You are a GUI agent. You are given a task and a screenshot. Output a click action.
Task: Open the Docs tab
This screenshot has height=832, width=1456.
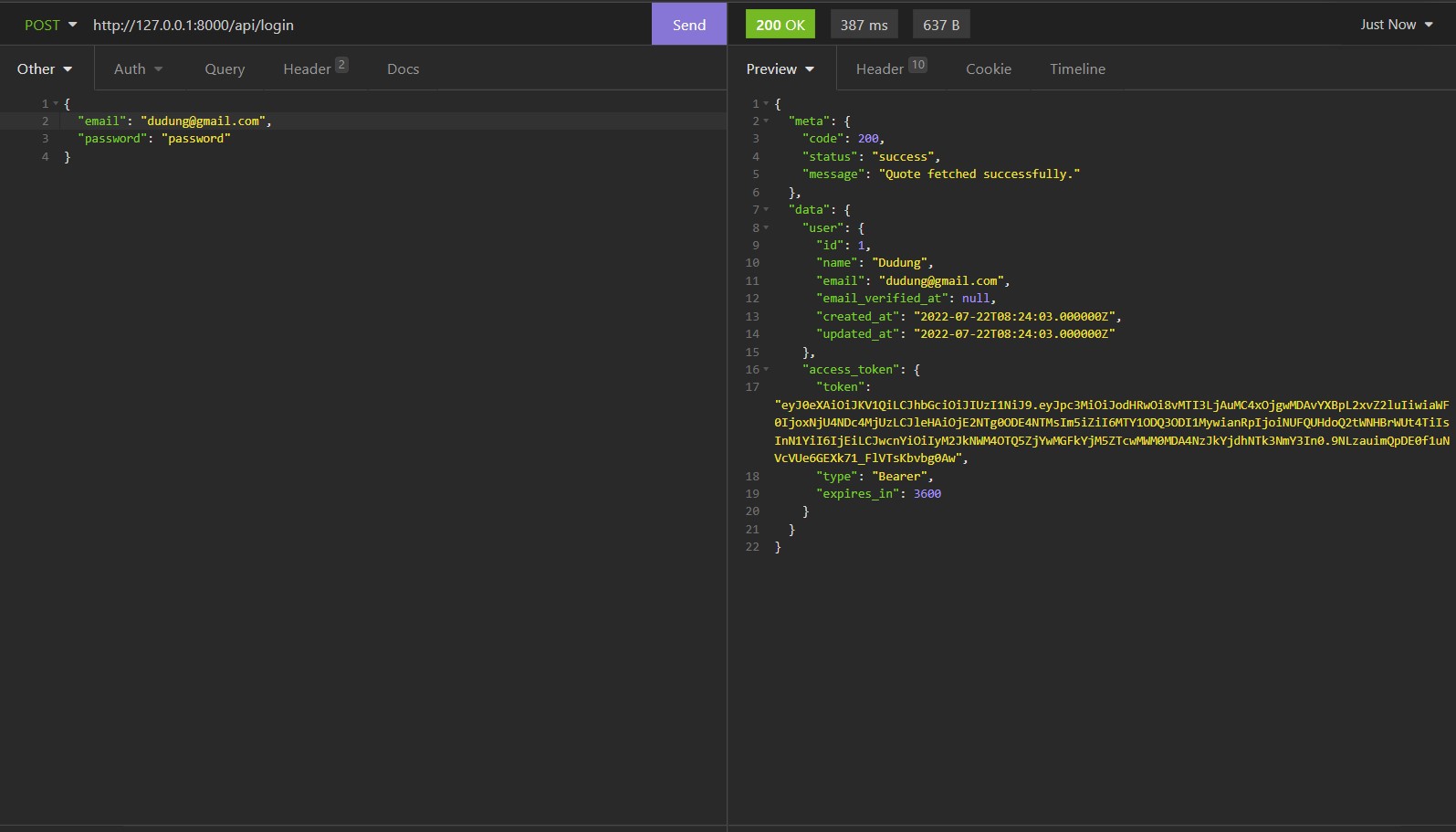pyautogui.click(x=403, y=69)
